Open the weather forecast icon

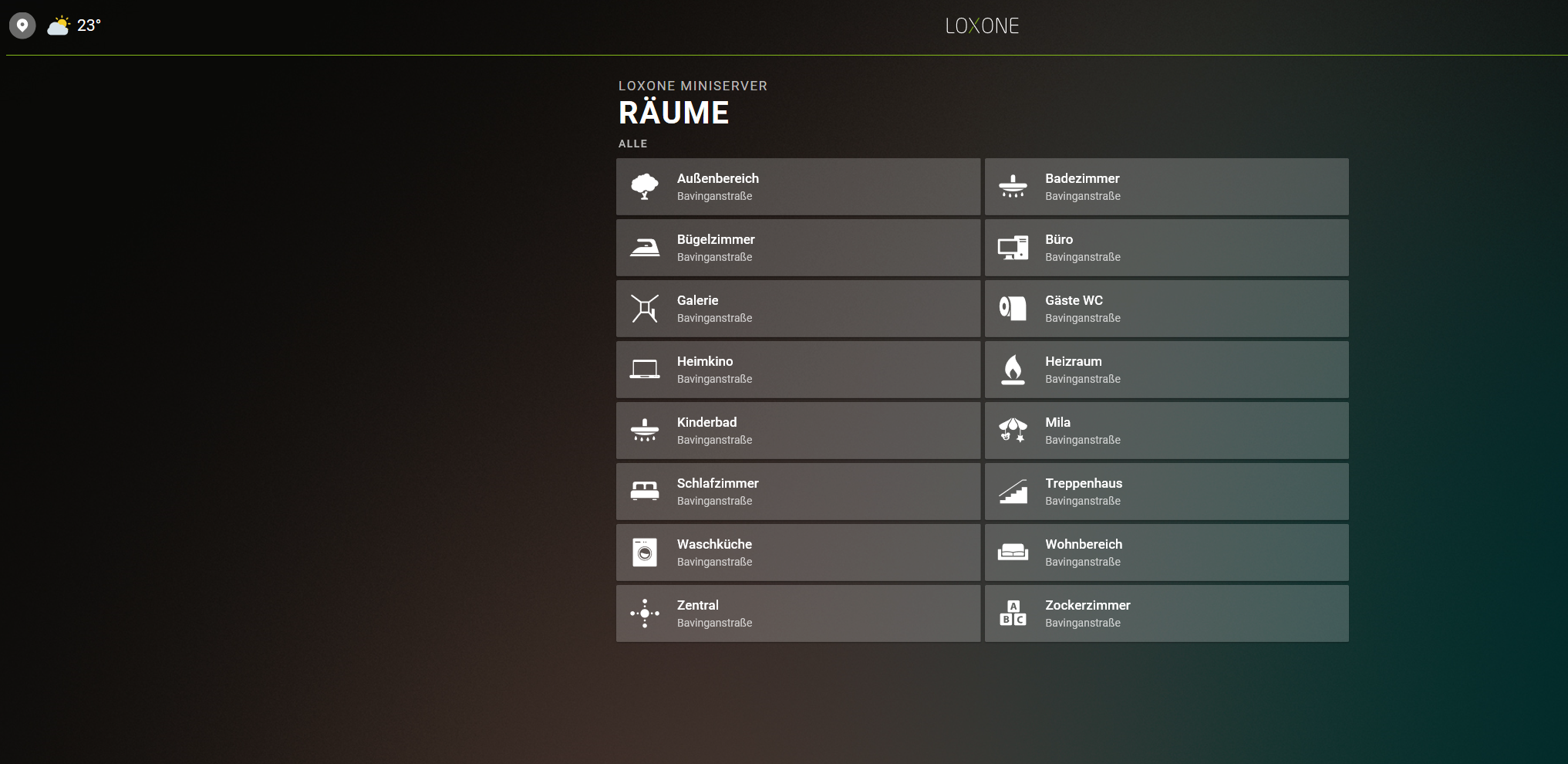(x=59, y=26)
